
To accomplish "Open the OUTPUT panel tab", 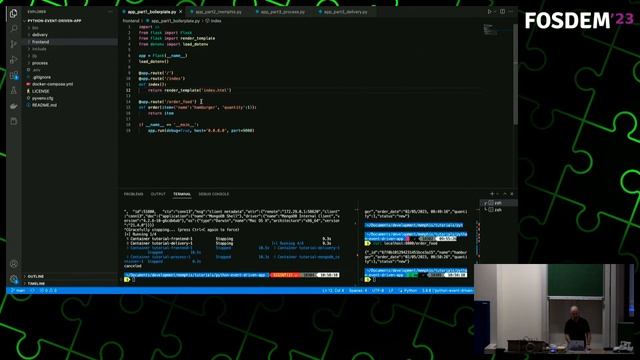I will point(158,194).
